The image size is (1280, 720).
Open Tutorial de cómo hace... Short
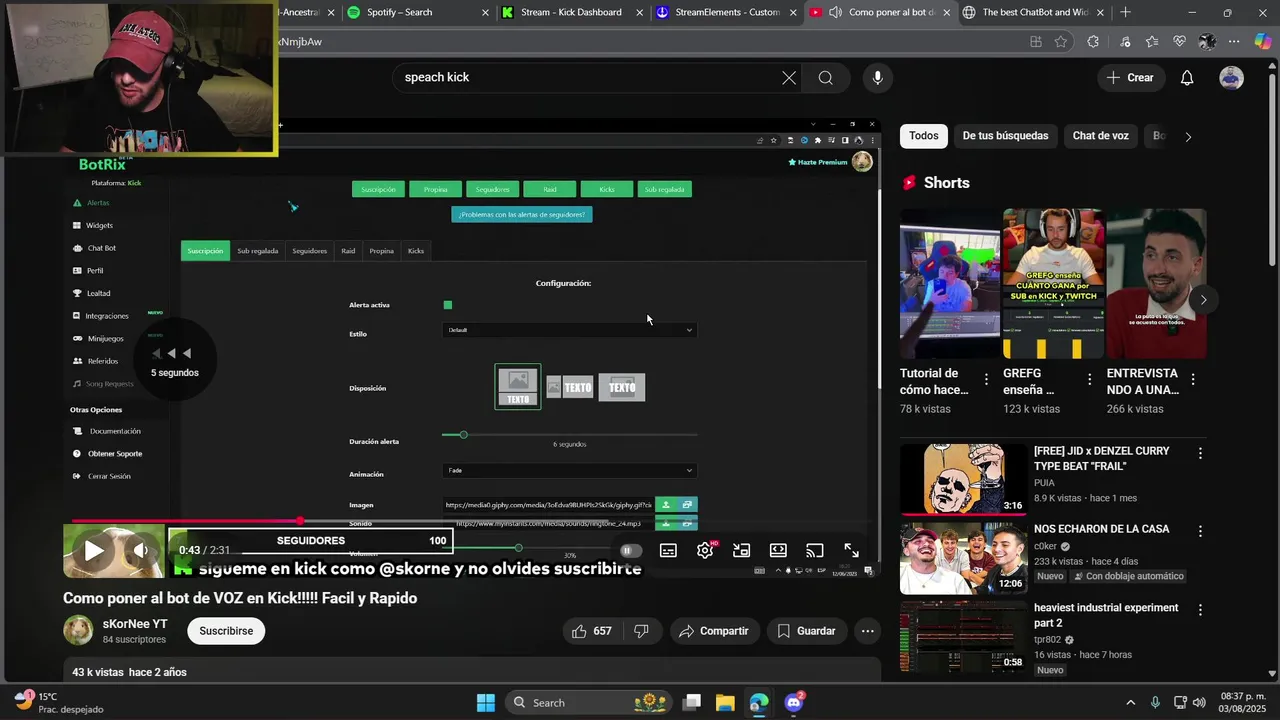pyautogui.click(x=950, y=284)
